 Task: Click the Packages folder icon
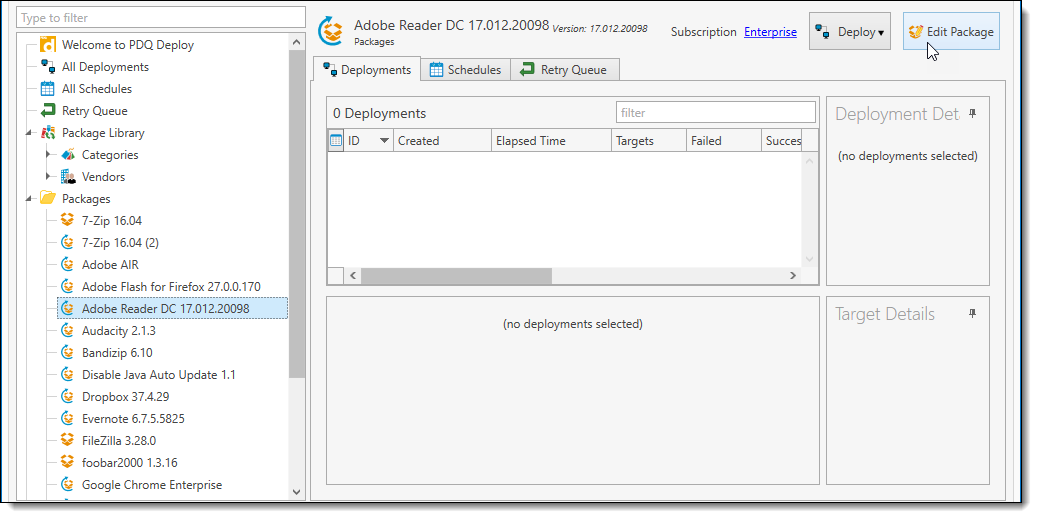click(48, 198)
